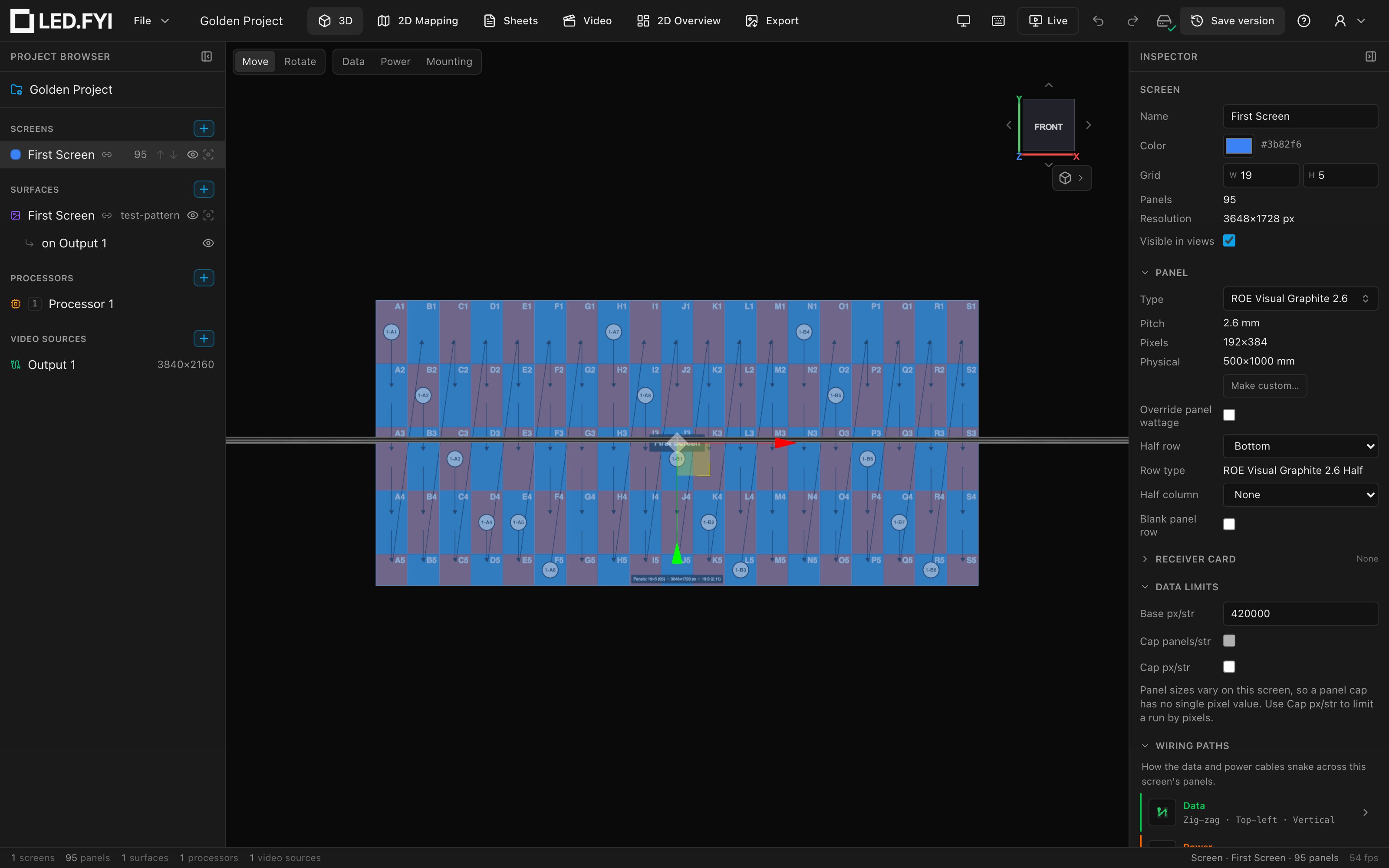This screenshot has width=1389, height=868.
Task: Switch to the 2D Mapping tab
Action: tap(418, 21)
